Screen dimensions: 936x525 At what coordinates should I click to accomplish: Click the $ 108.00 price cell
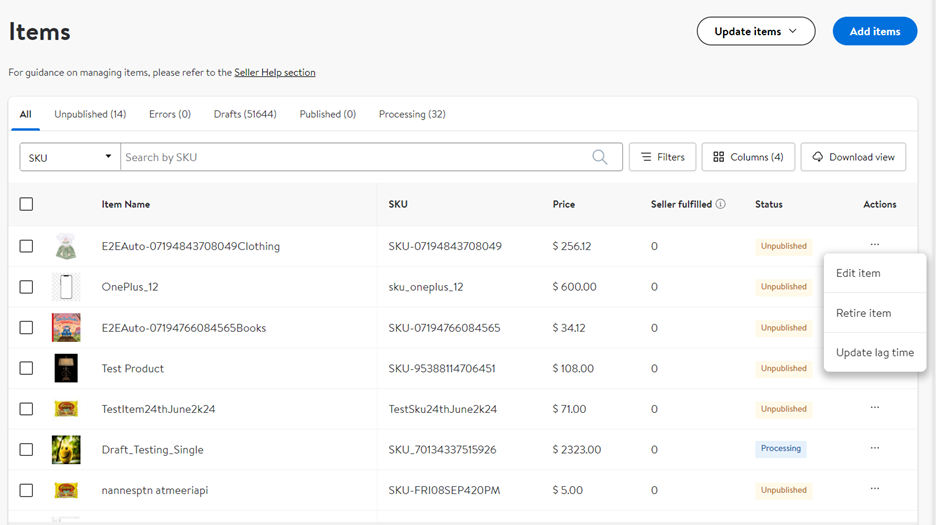click(573, 369)
